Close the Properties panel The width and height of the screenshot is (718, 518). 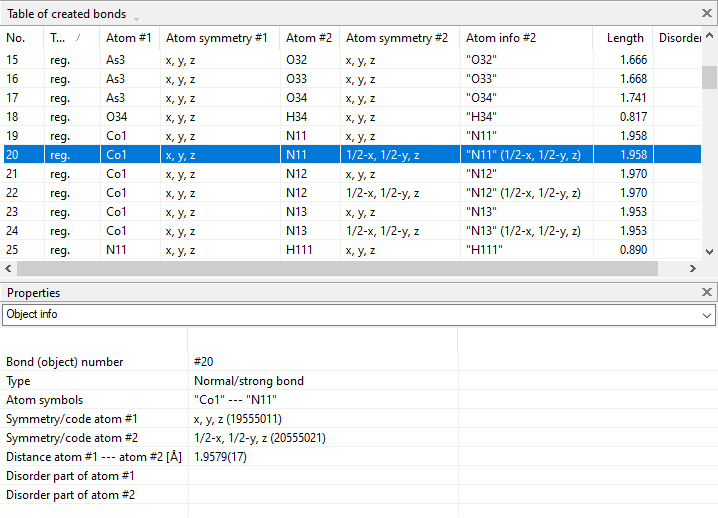[706, 292]
